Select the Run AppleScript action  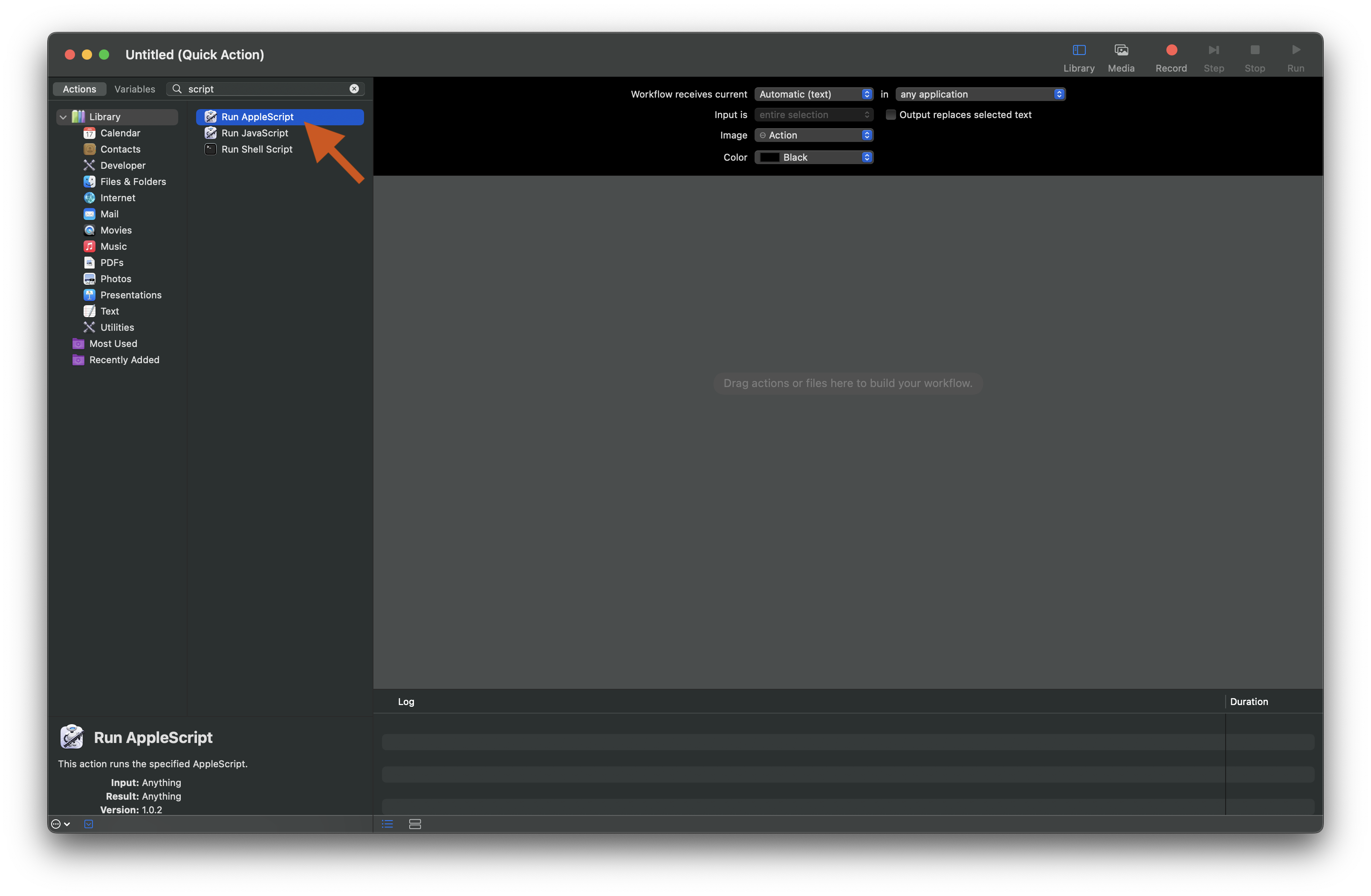[x=257, y=116]
